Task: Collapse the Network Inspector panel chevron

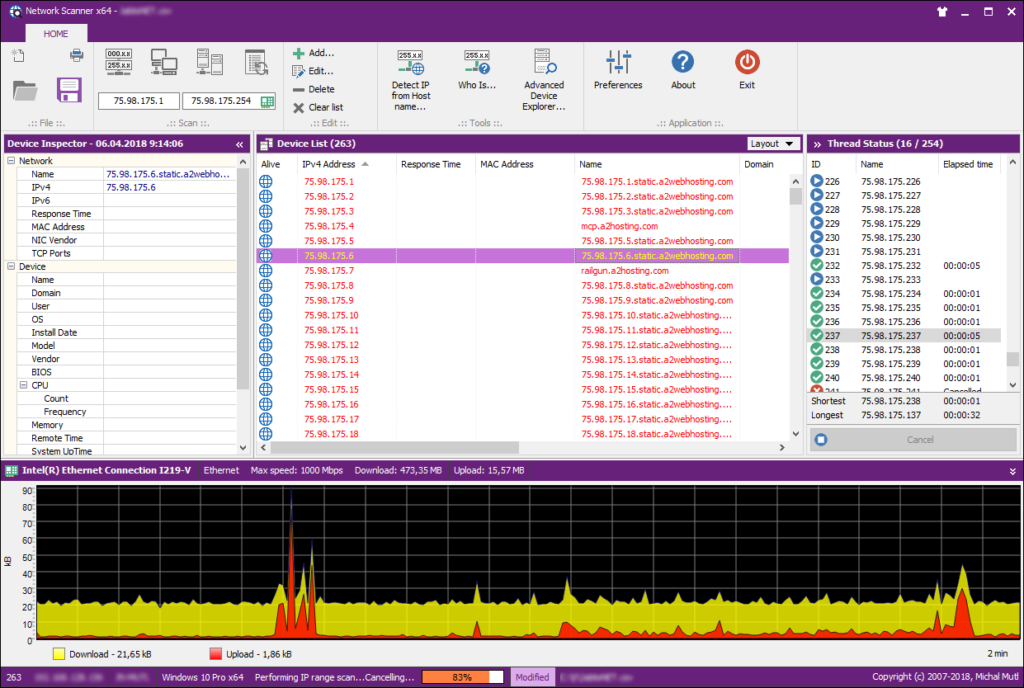Action: coord(239,143)
